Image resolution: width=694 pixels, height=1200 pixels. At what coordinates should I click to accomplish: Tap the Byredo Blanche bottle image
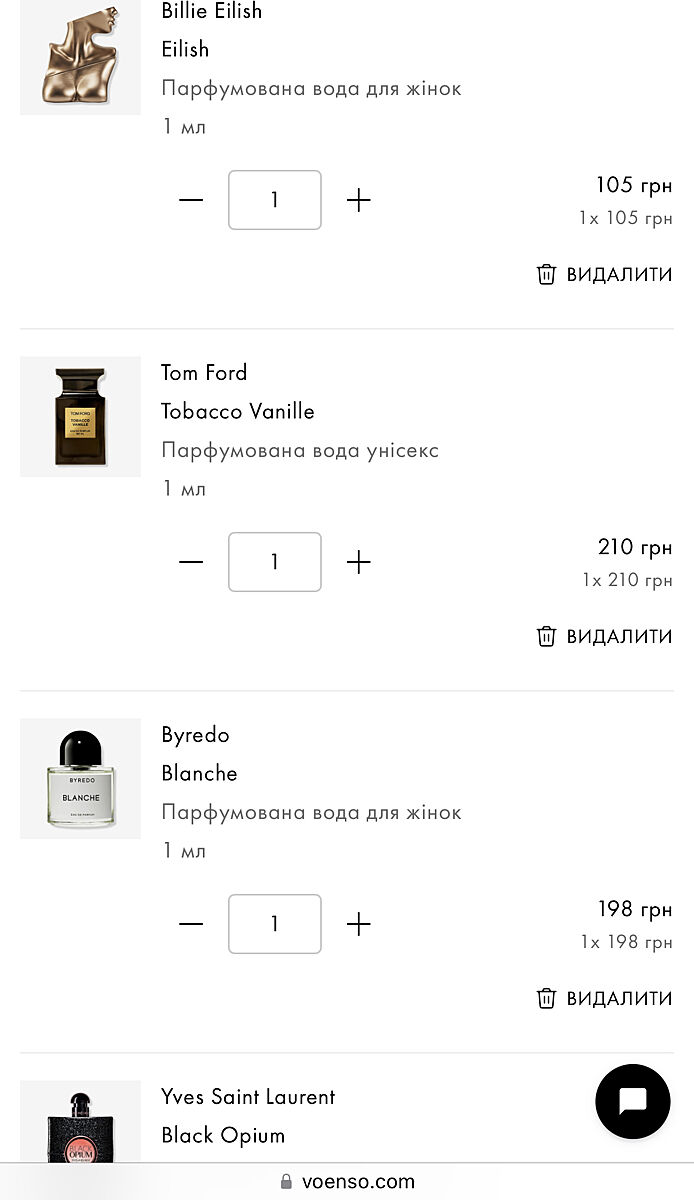80,778
